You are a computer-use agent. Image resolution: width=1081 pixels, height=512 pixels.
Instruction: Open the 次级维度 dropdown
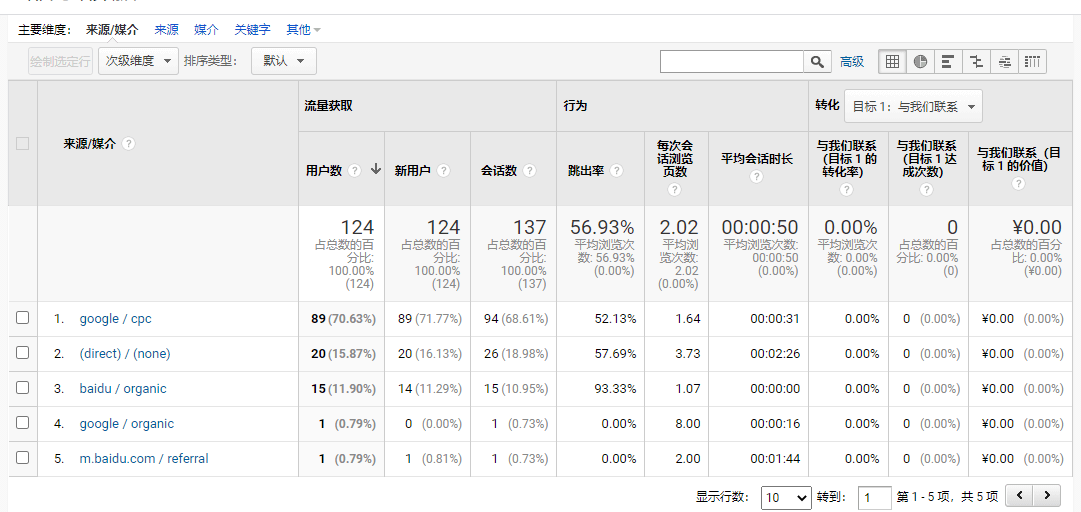tap(139, 61)
